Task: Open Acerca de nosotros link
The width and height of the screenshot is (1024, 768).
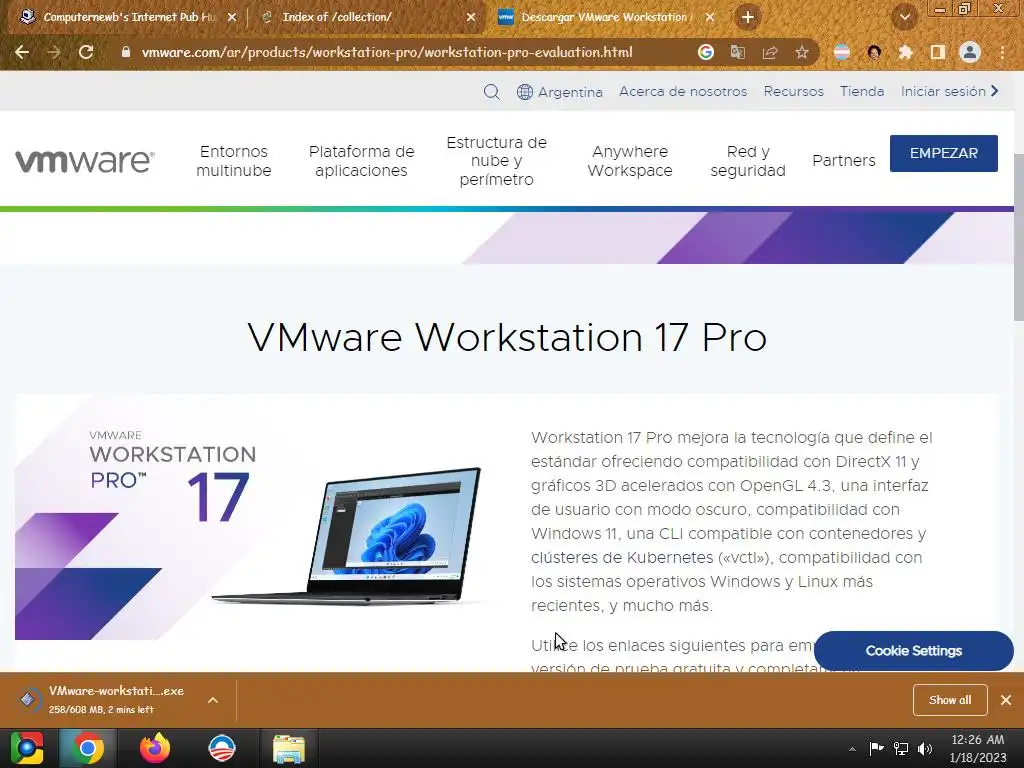Action: (x=682, y=91)
